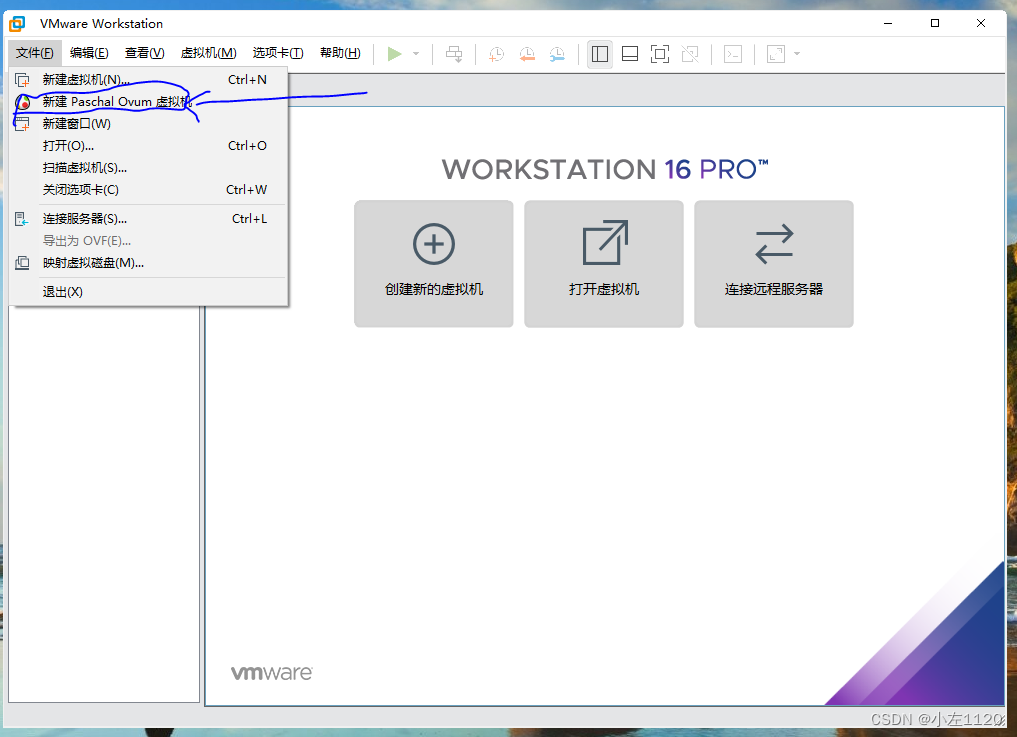The height and width of the screenshot is (737, 1017).
Task: Open the 虚拟机(M) menu
Action: click(x=208, y=53)
